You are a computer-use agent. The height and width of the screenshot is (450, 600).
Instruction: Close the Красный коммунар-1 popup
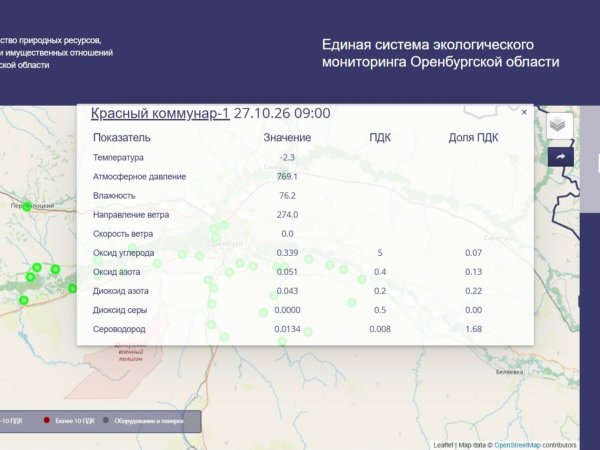point(524,112)
